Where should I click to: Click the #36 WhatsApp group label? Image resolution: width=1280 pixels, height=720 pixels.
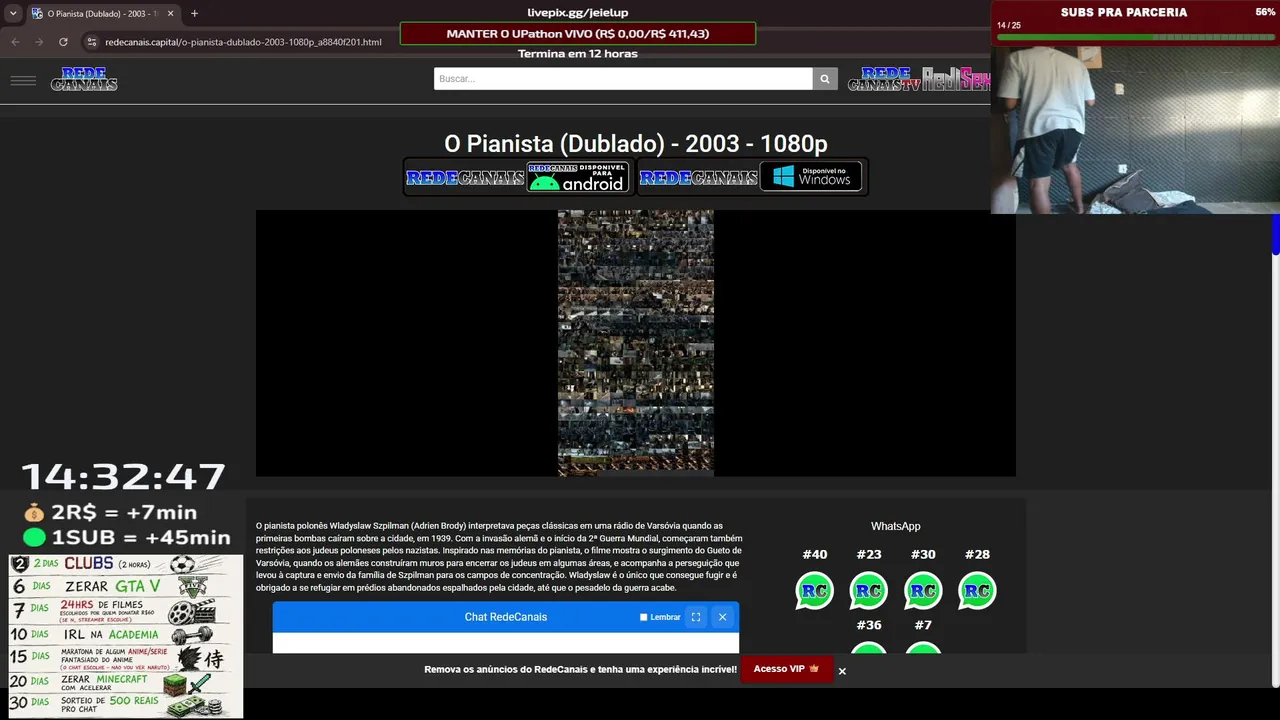(x=869, y=625)
